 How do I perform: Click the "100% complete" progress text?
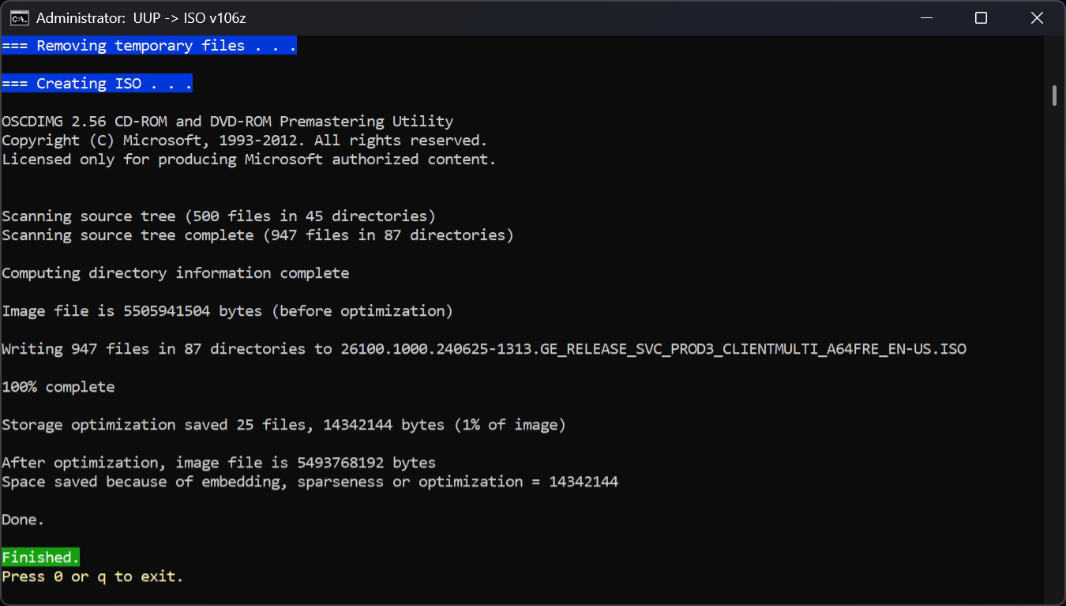[58, 387]
